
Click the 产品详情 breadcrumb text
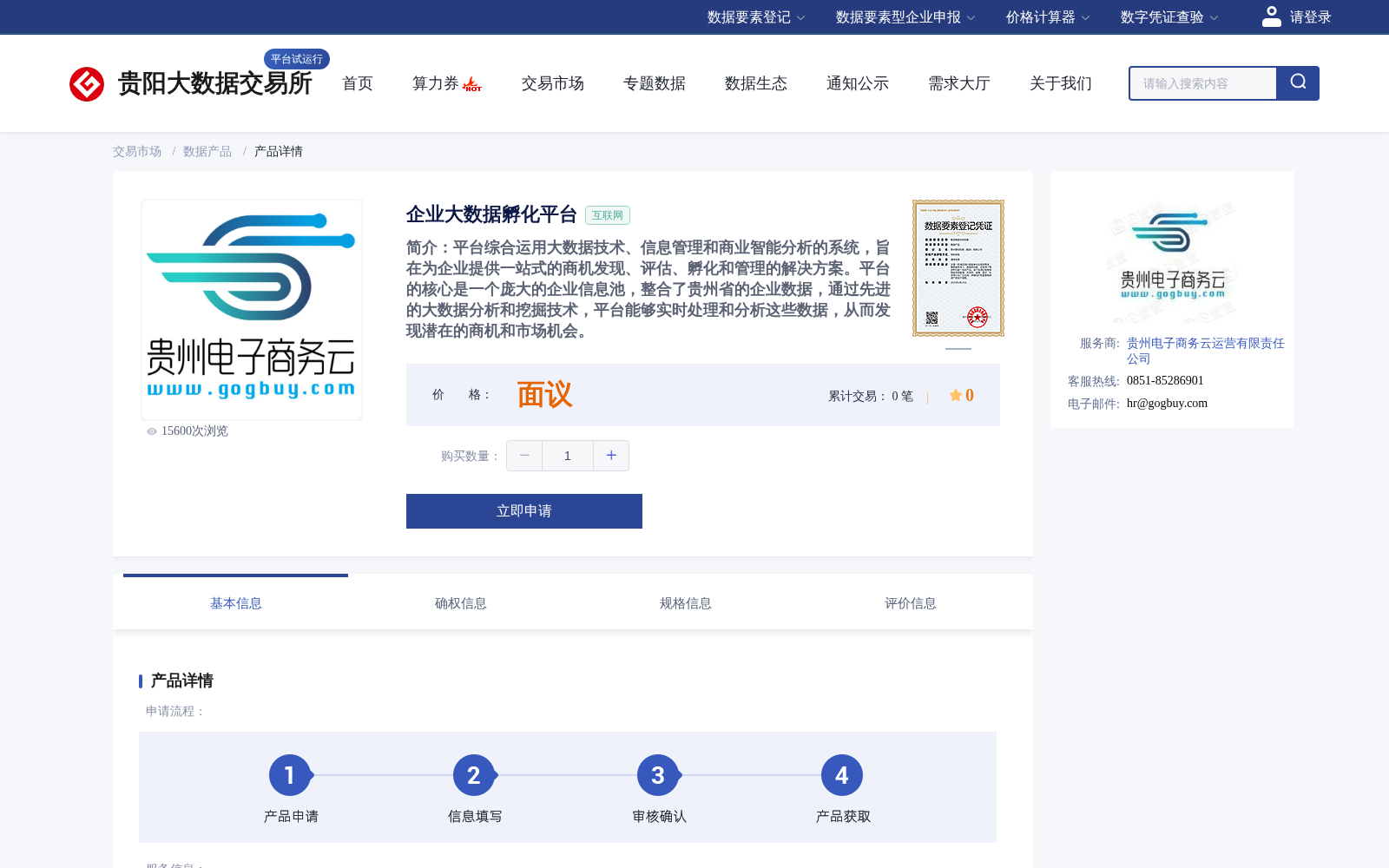(279, 151)
